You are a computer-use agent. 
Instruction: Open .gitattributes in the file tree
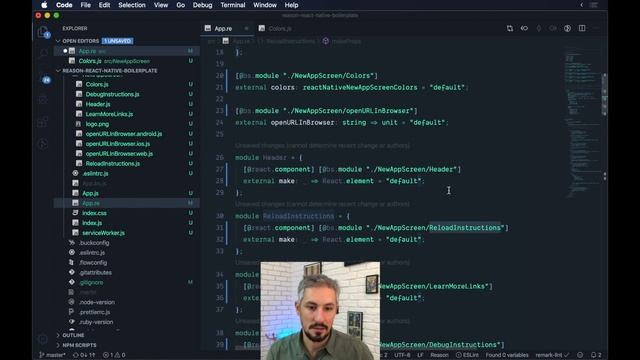pyautogui.click(x=96, y=272)
